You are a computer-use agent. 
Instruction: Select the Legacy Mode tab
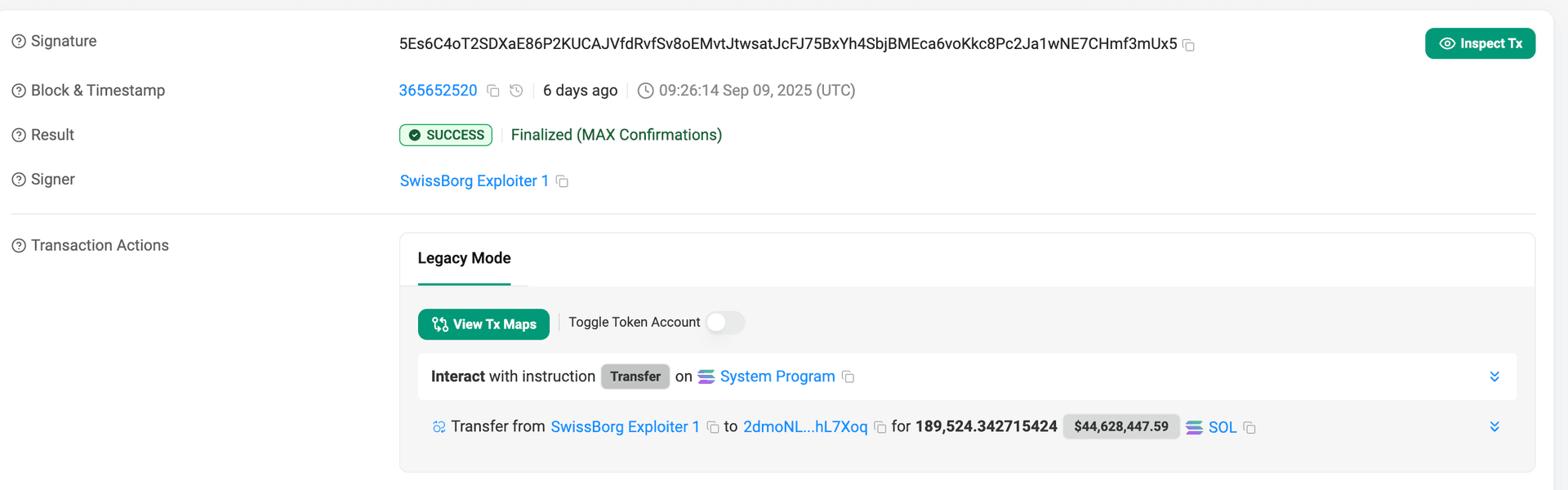pos(464,258)
